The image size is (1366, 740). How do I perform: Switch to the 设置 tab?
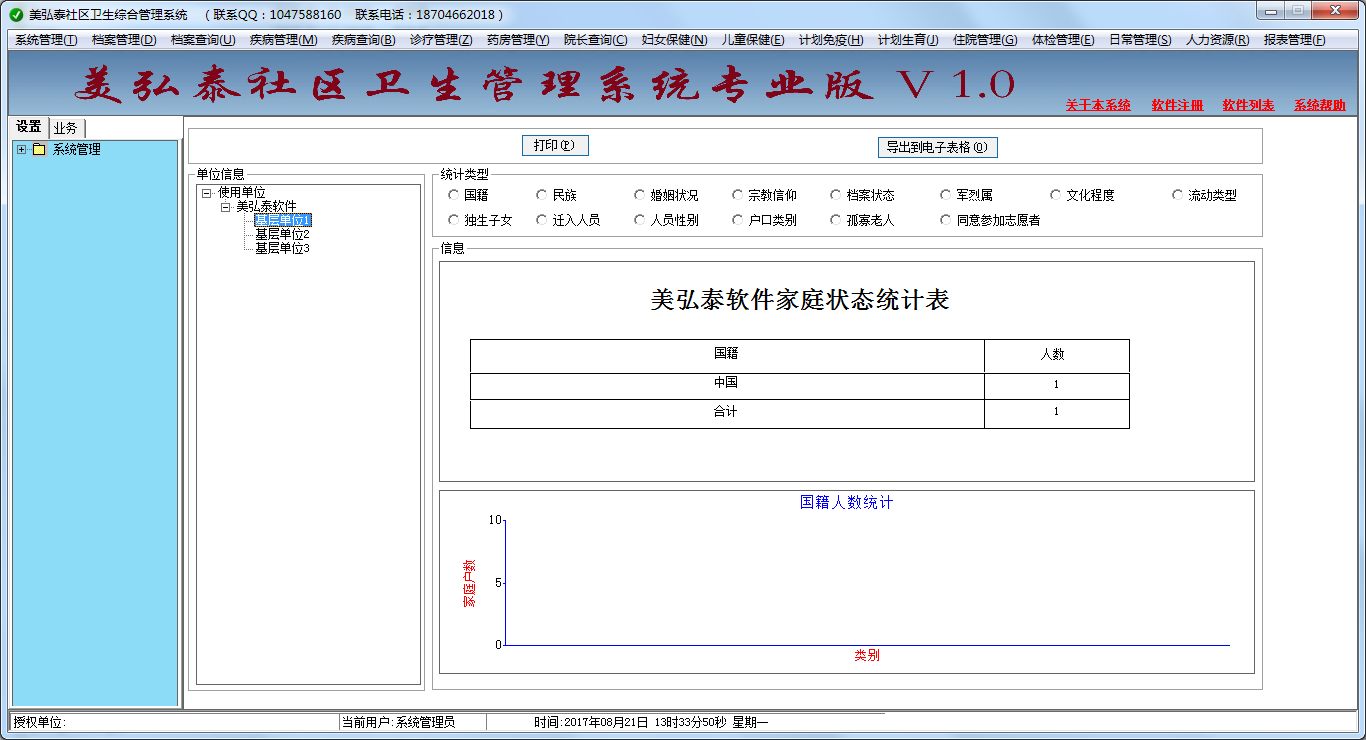[x=29, y=127]
